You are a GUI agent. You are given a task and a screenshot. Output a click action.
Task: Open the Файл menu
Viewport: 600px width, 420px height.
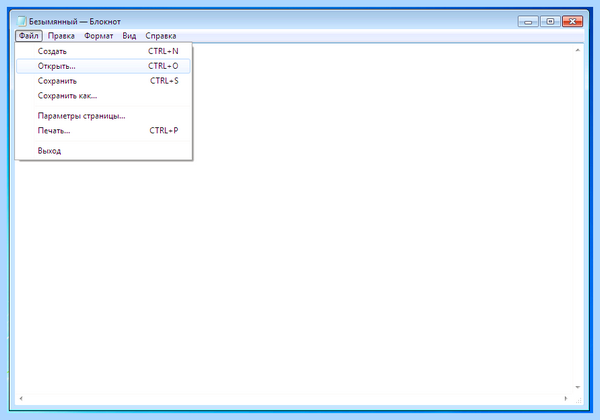coord(29,36)
